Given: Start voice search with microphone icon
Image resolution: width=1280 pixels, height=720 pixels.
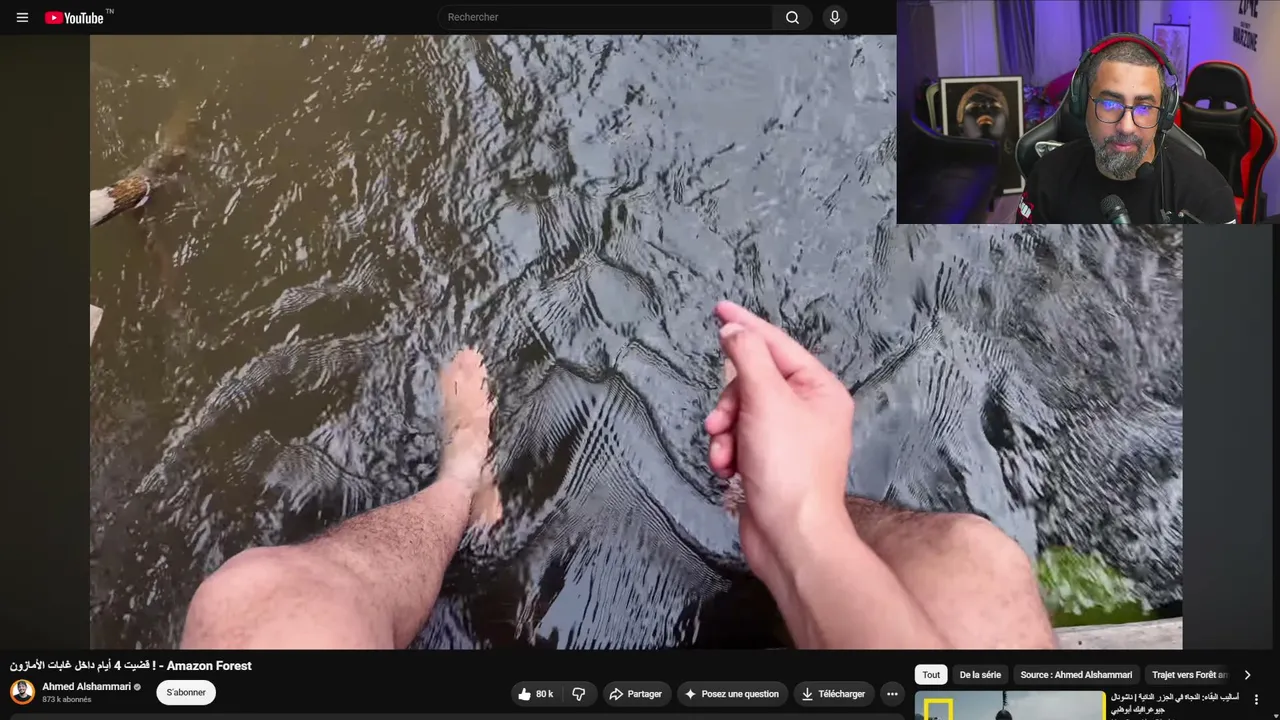Looking at the screenshot, I should 835,17.
